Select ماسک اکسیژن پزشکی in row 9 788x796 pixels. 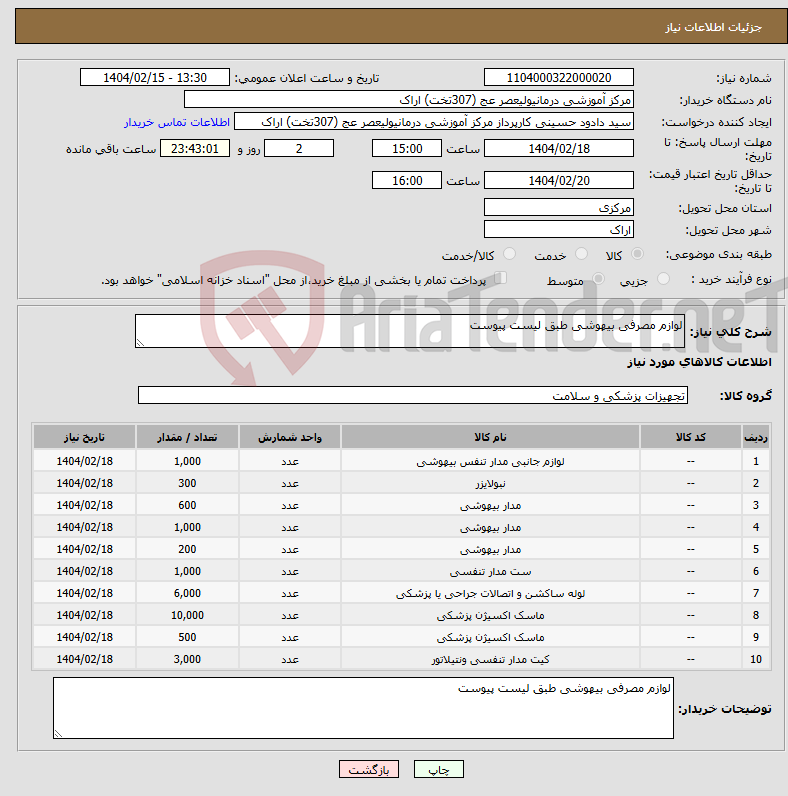pyautogui.click(x=490, y=637)
